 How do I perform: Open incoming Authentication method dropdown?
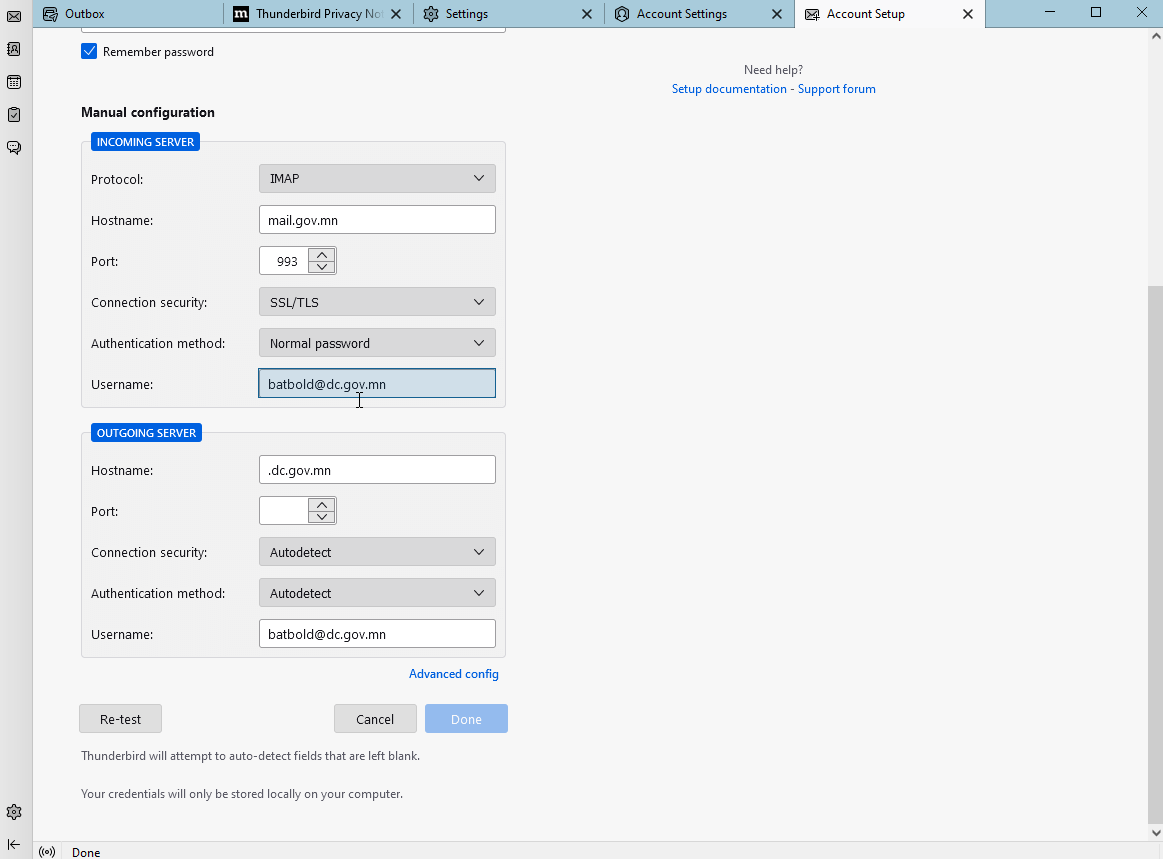point(377,343)
